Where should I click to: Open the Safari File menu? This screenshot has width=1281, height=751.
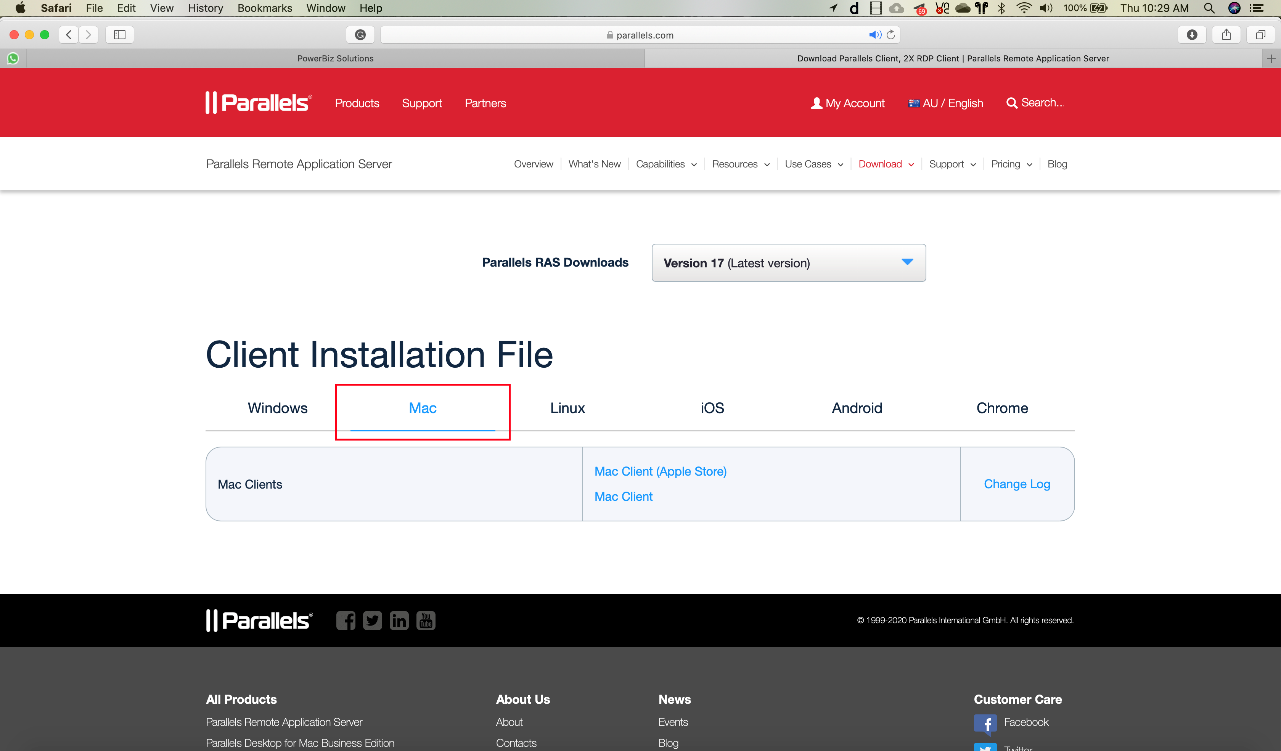tap(94, 8)
